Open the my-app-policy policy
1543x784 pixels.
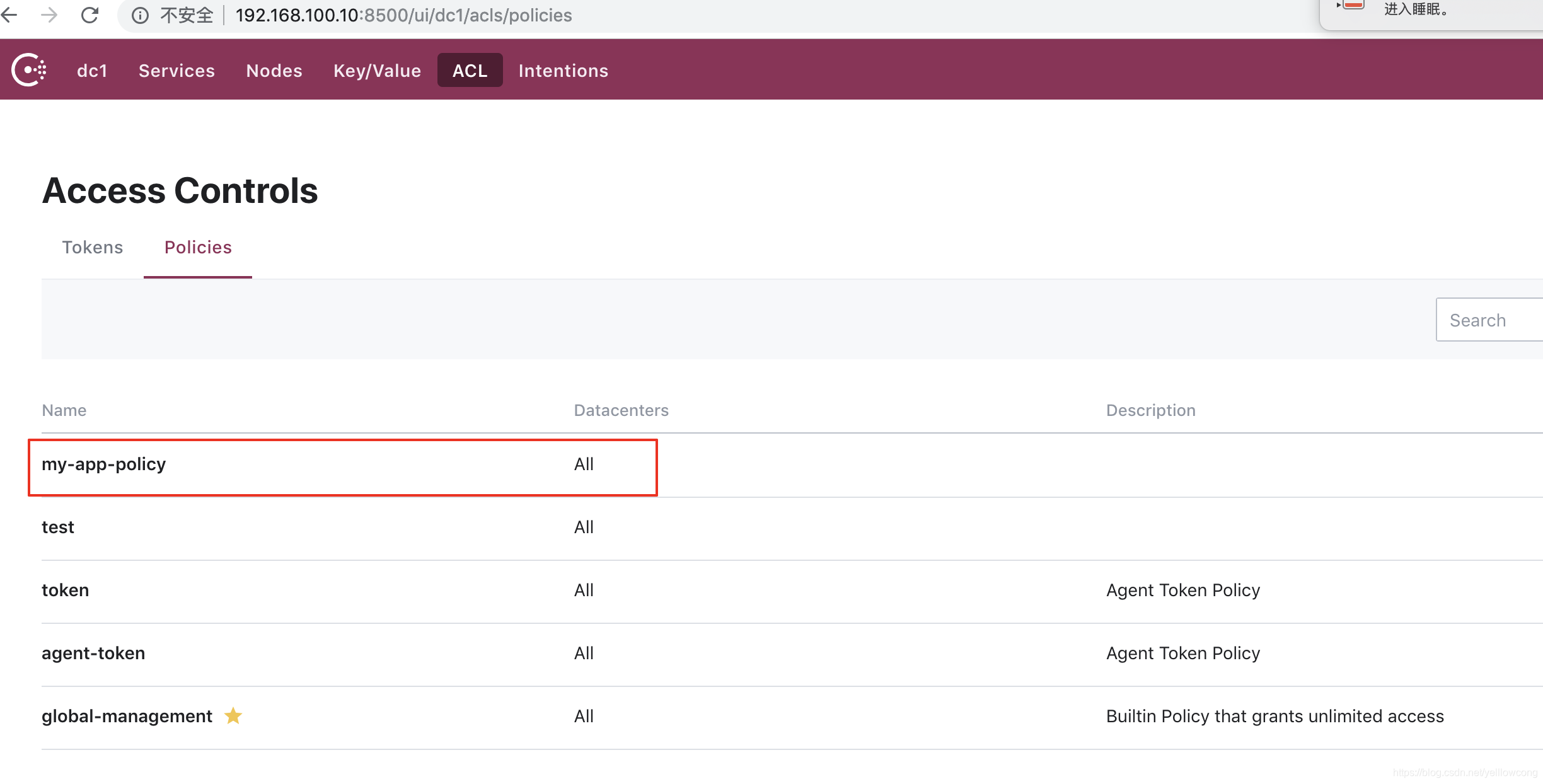click(x=104, y=464)
